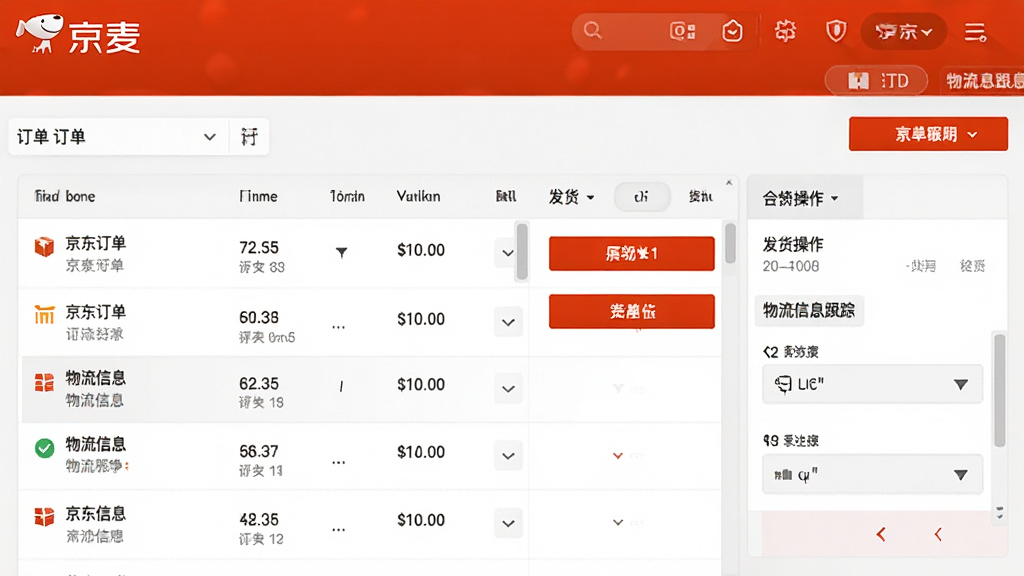
Task: Click the red action button in the 60.38 row
Action: point(632,312)
